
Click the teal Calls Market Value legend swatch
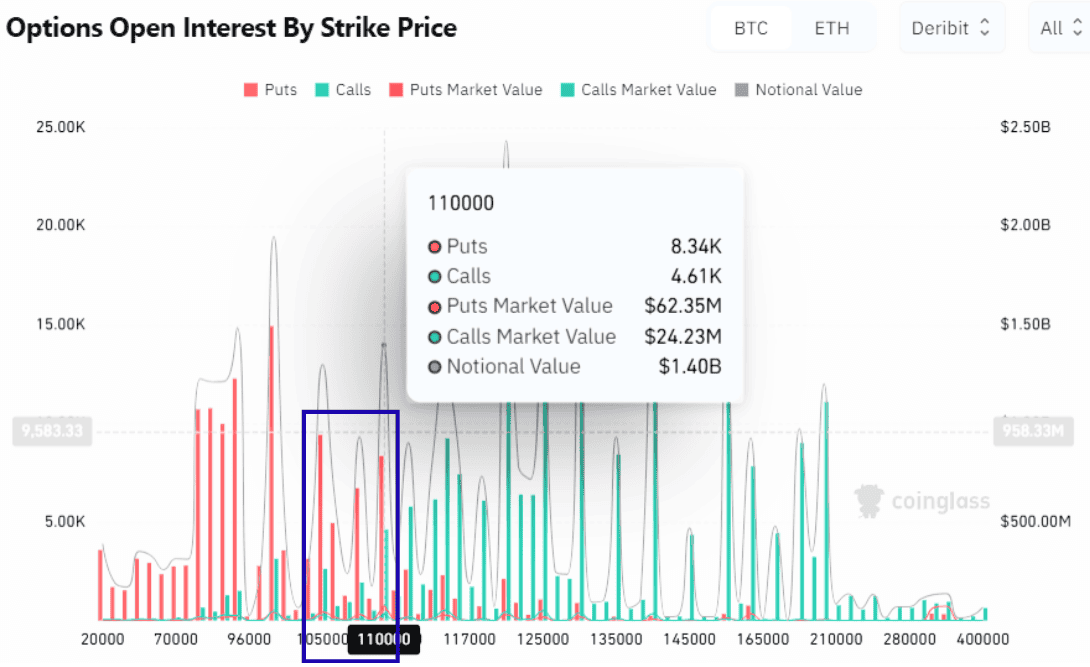coord(568,90)
